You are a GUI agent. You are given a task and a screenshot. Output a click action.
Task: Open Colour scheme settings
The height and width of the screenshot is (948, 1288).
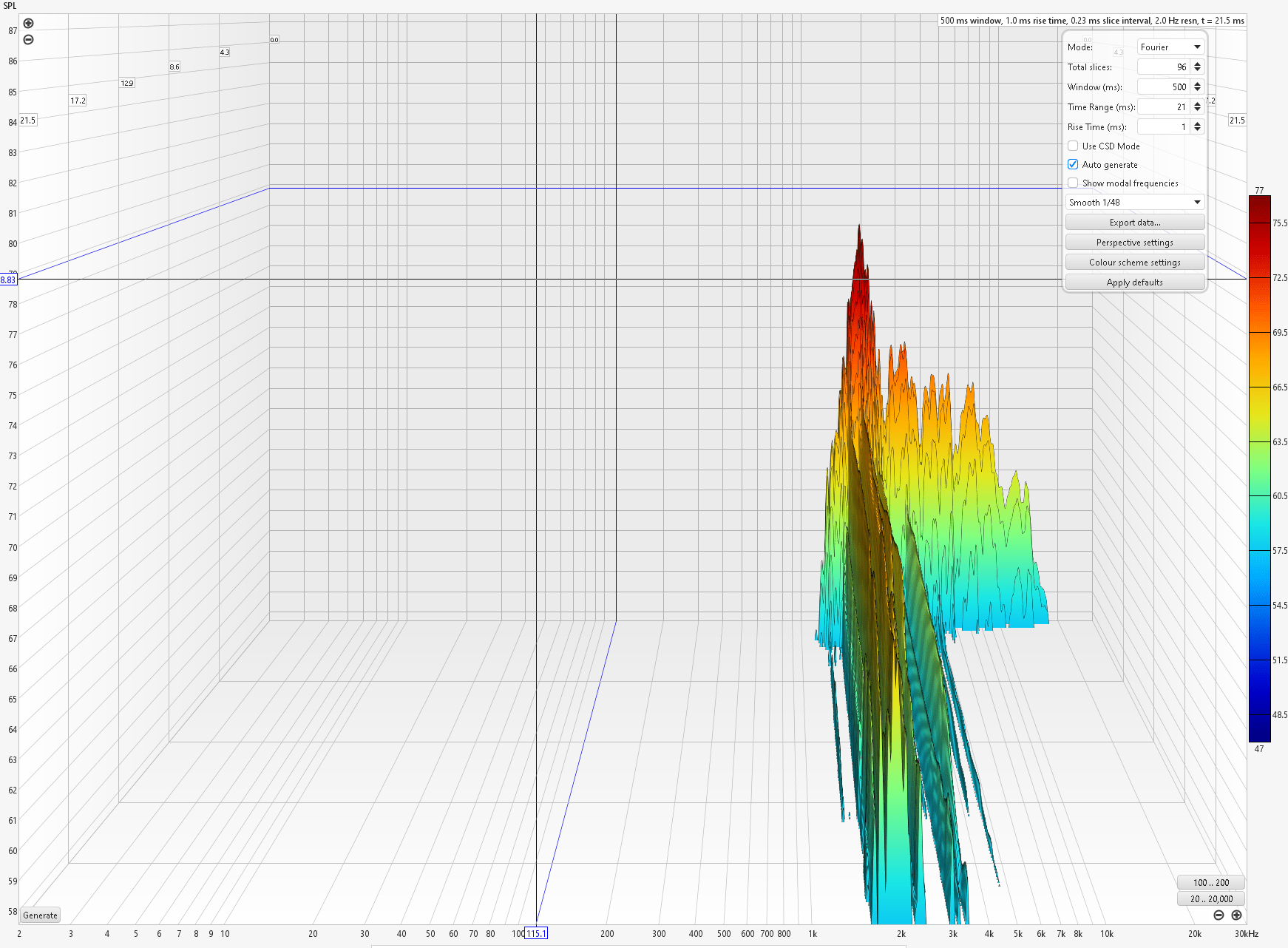(1135, 263)
